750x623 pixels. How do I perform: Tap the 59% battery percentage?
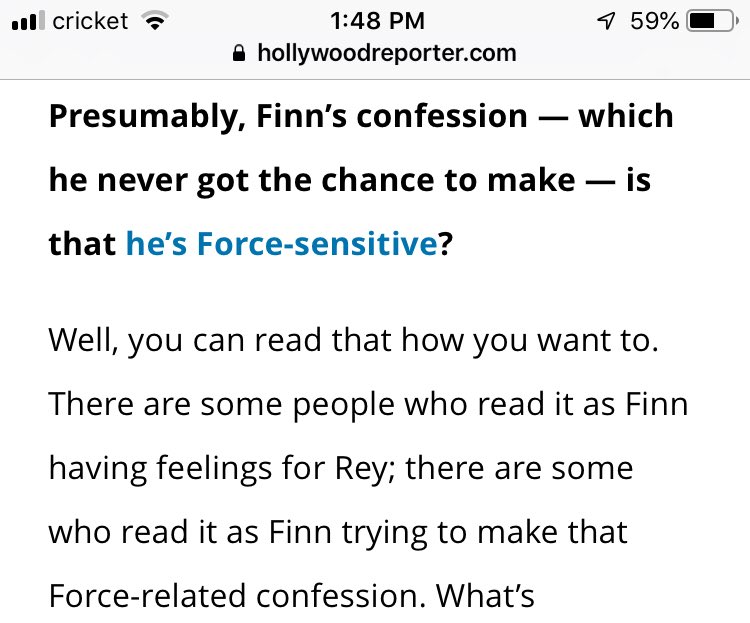[654, 21]
